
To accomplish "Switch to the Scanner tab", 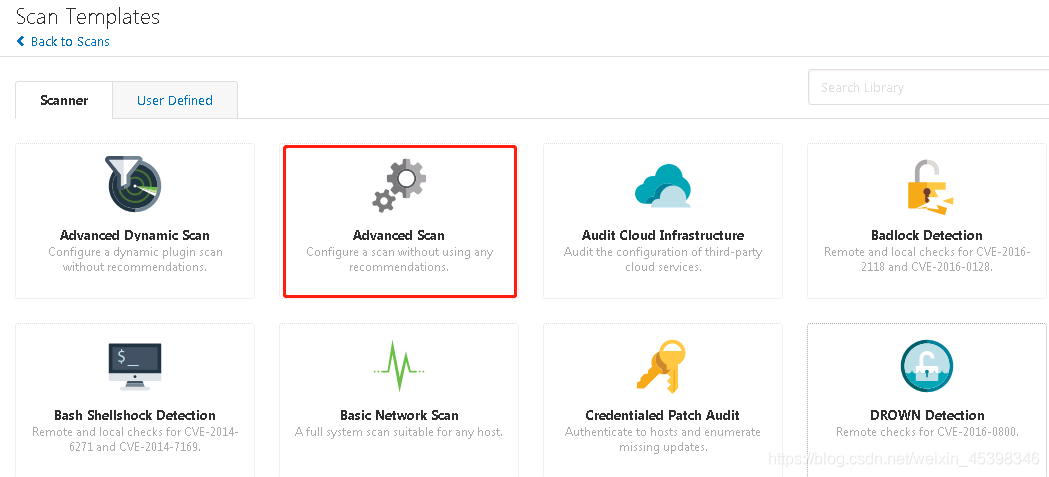I will (64, 100).
